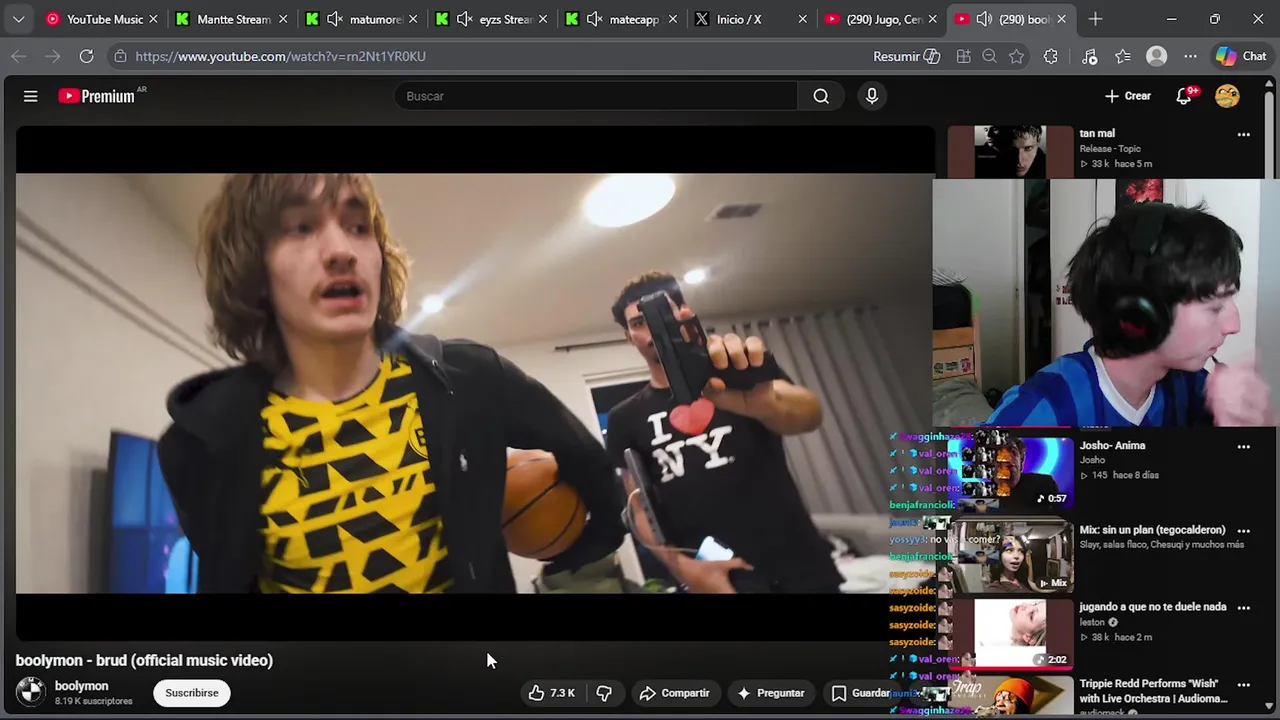
Task: Click the main video player
Action: pyautogui.click(x=475, y=383)
